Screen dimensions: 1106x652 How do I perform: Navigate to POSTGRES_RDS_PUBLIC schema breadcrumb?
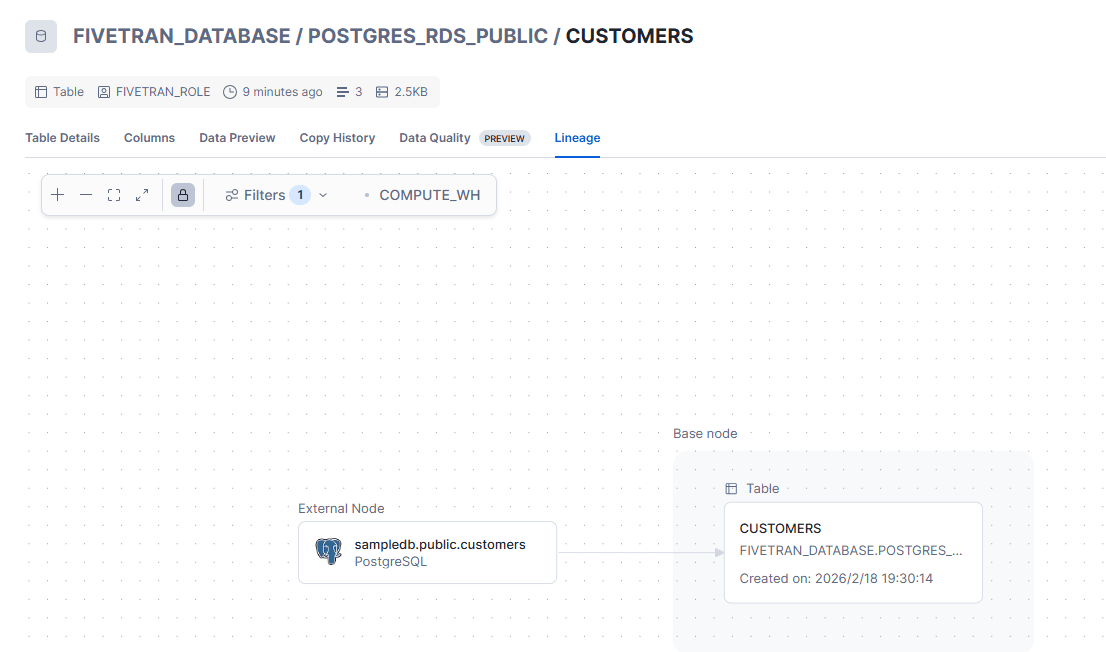tap(428, 36)
